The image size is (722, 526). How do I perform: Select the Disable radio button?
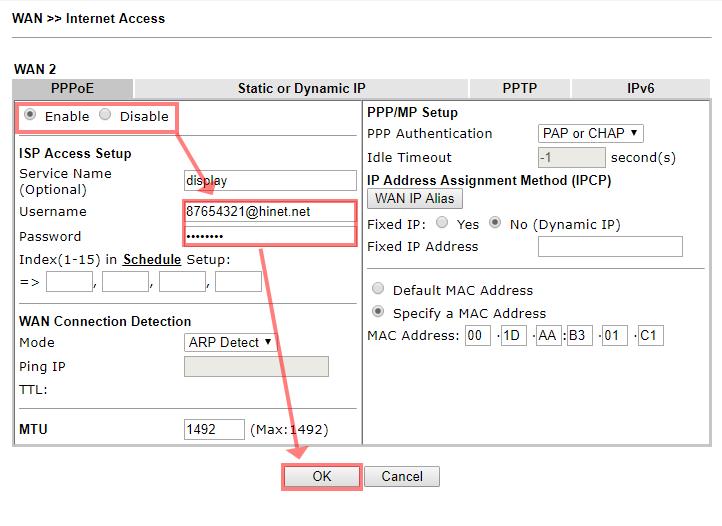point(106,115)
